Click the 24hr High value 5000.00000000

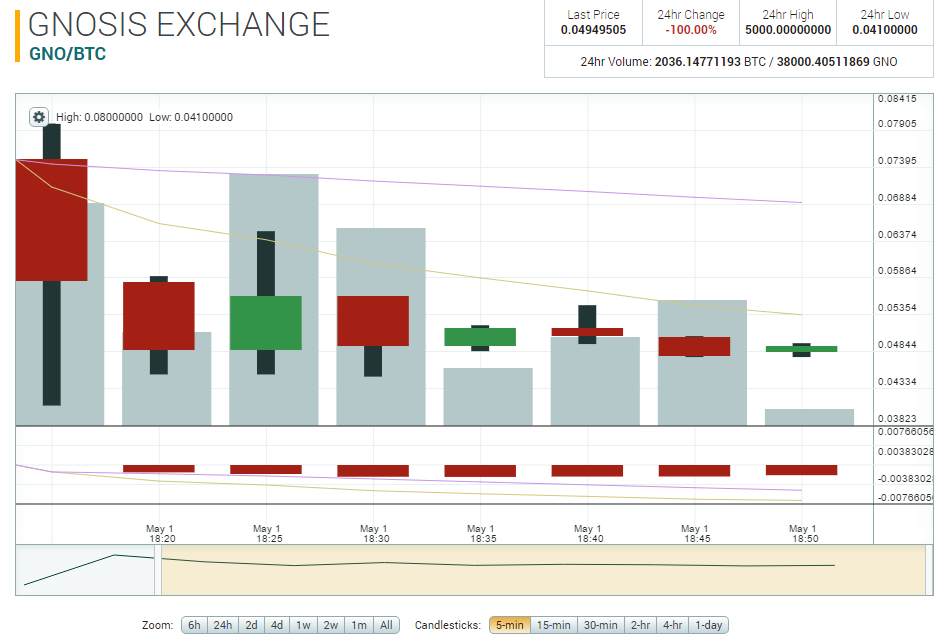point(788,30)
